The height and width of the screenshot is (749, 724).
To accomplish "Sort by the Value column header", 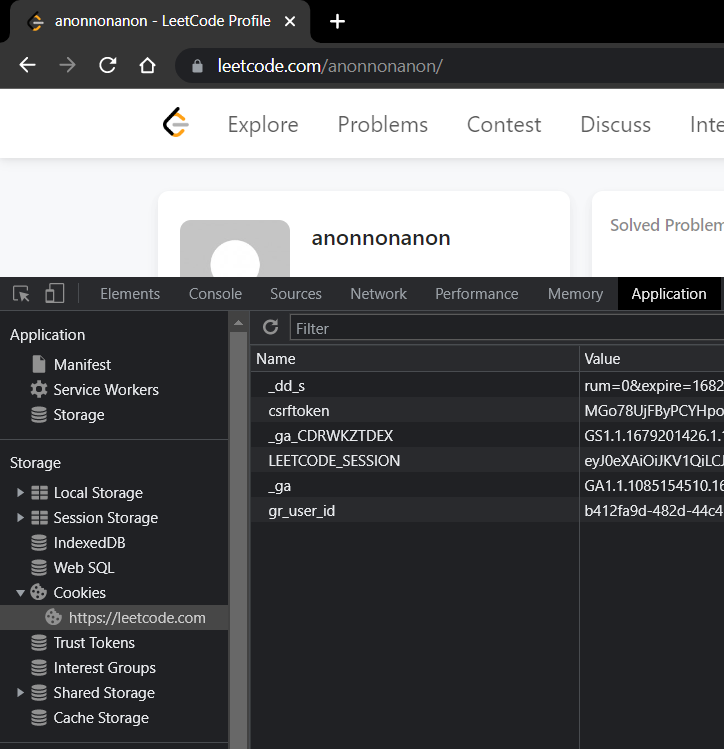I will [652, 359].
